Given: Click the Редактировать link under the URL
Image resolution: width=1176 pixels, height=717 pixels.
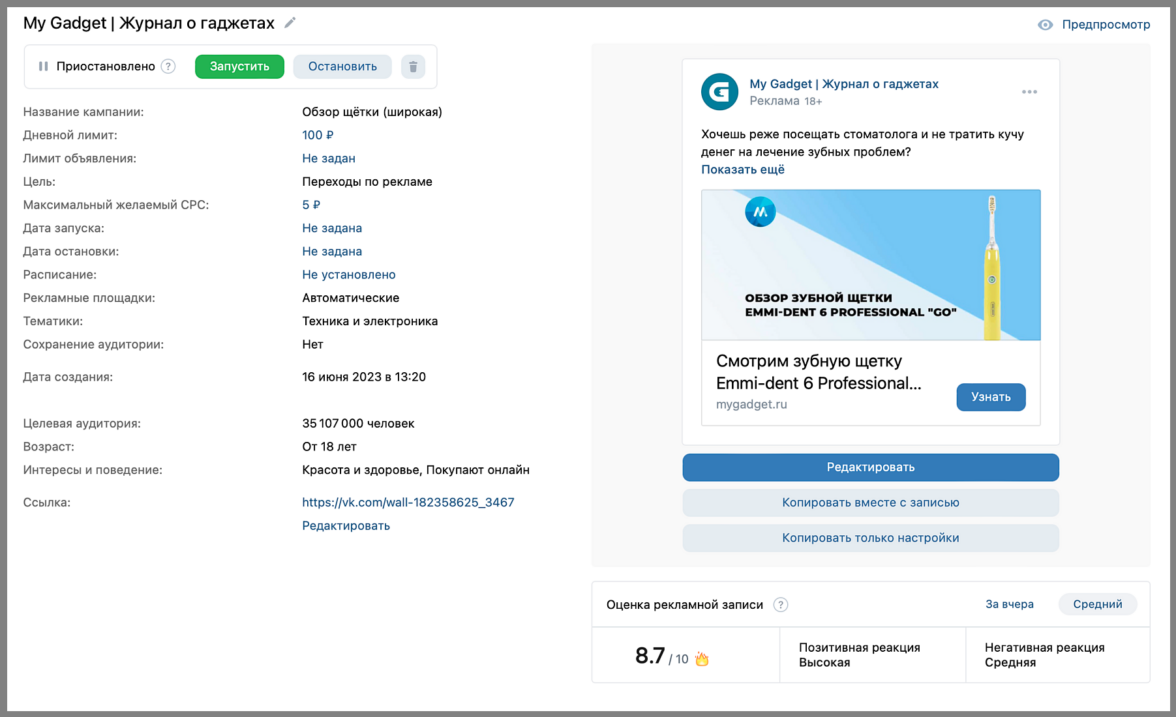Looking at the screenshot, I should [x=346, y=526].
